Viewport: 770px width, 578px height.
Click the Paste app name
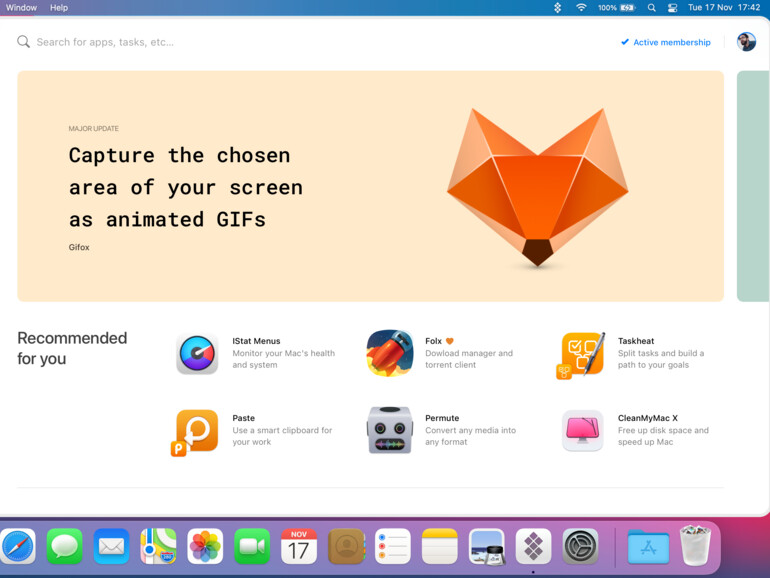pos(244,418)
